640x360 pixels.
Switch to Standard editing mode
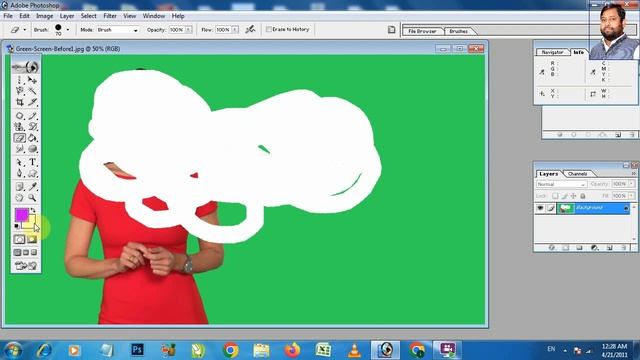20,240
